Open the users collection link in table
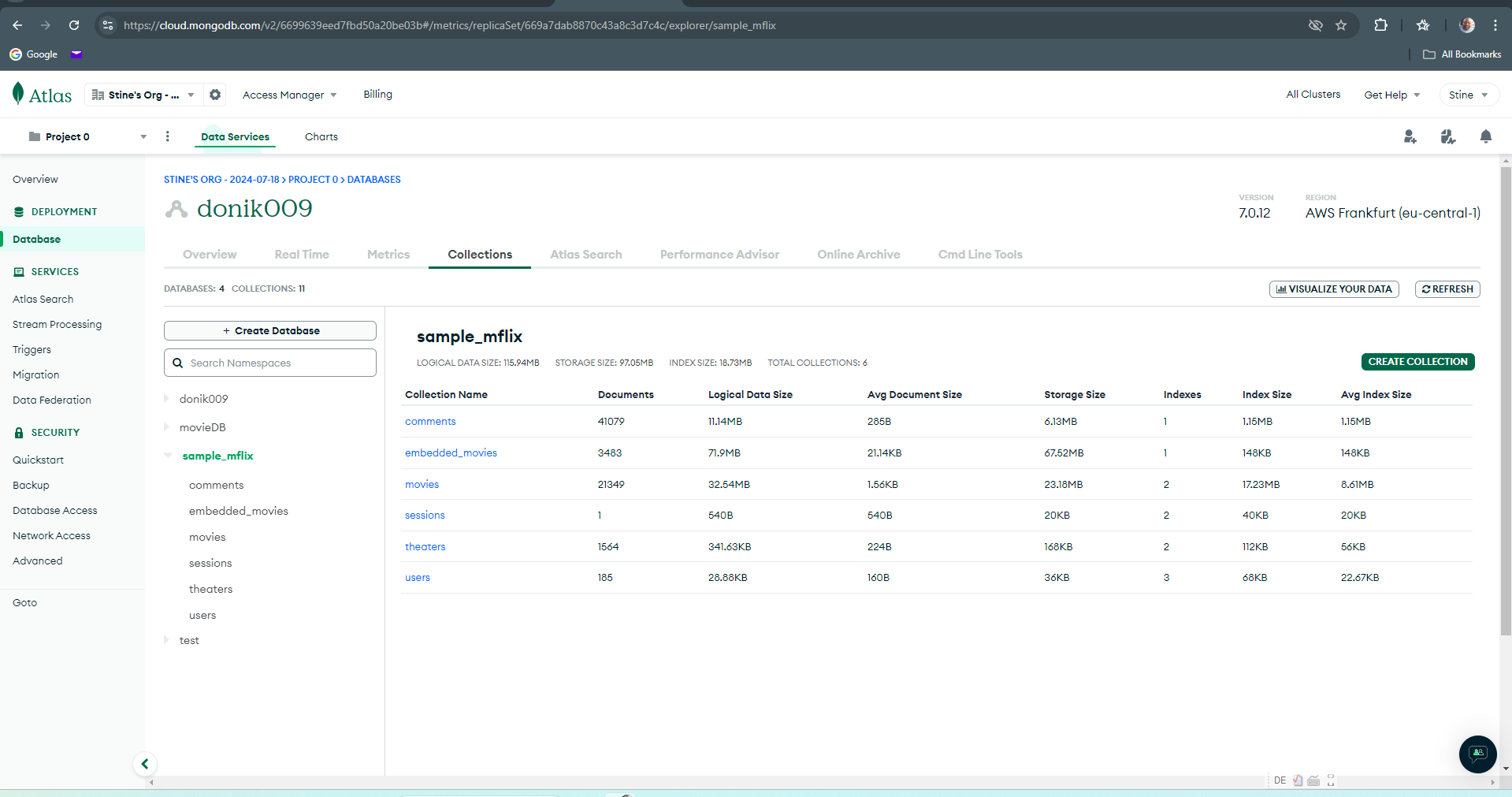This screenshot has width=1512, height=797. [x=418, y=578]
